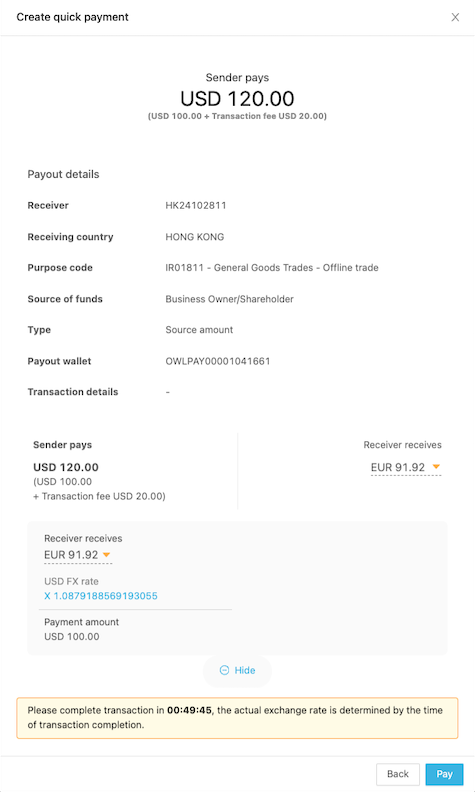Viewport: 475px width, 792px height.
Task: Click the bold USD 120.00 under Sender pays
Action: tap(66, 467)
